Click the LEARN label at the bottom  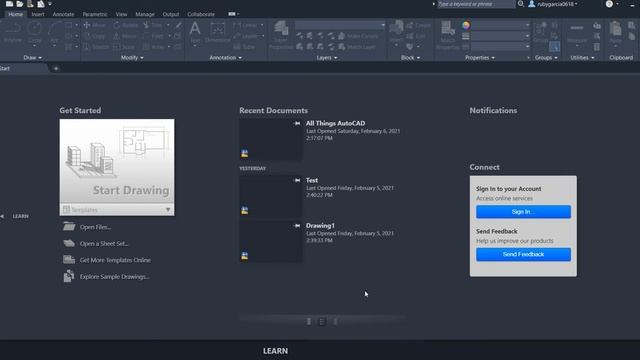[276, 351]
